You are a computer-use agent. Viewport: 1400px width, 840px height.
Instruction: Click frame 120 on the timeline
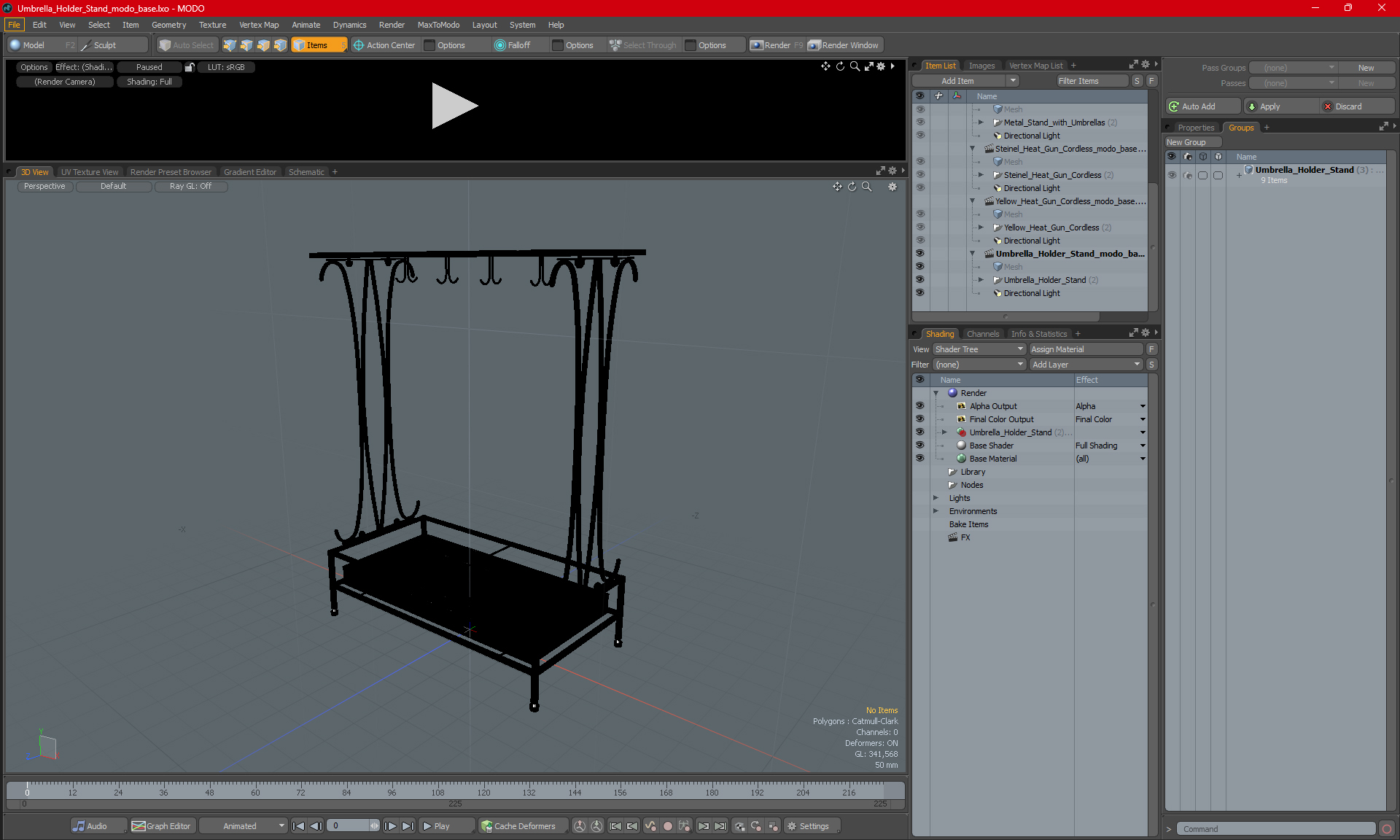483,791
